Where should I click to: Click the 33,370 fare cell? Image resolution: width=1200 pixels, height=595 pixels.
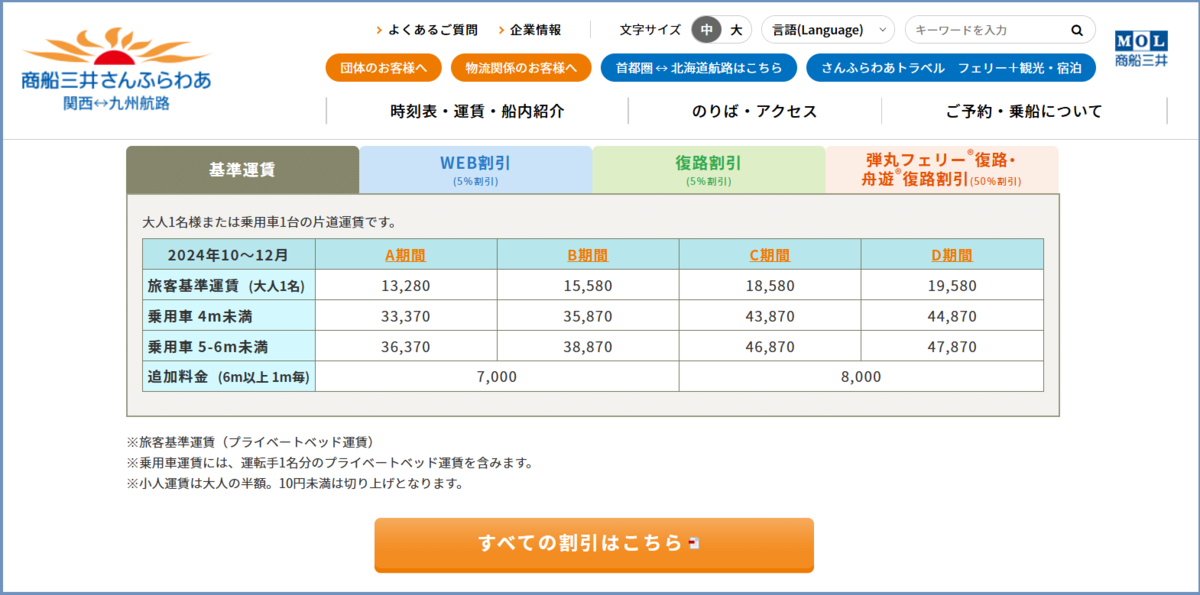405,316
